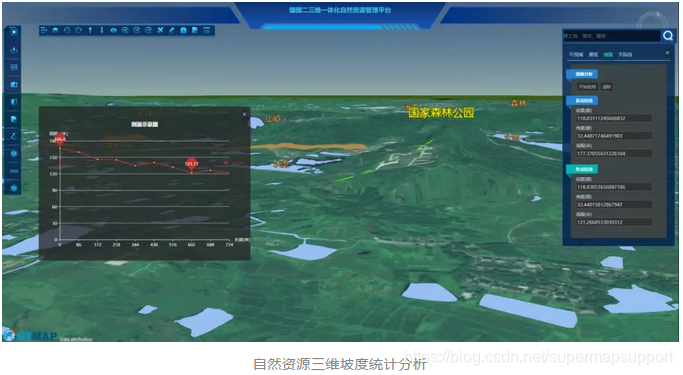Click the counterclockwise rotate icon in toolbar
The width and height of the screenshot is (683, 375).
click(x=67, y=30)
